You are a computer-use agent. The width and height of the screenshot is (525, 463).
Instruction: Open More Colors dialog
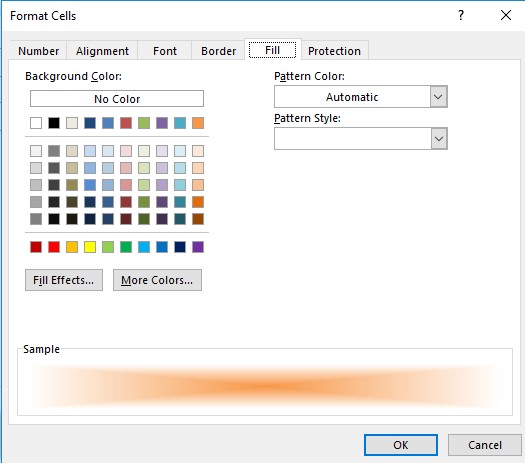coord(157,280)
